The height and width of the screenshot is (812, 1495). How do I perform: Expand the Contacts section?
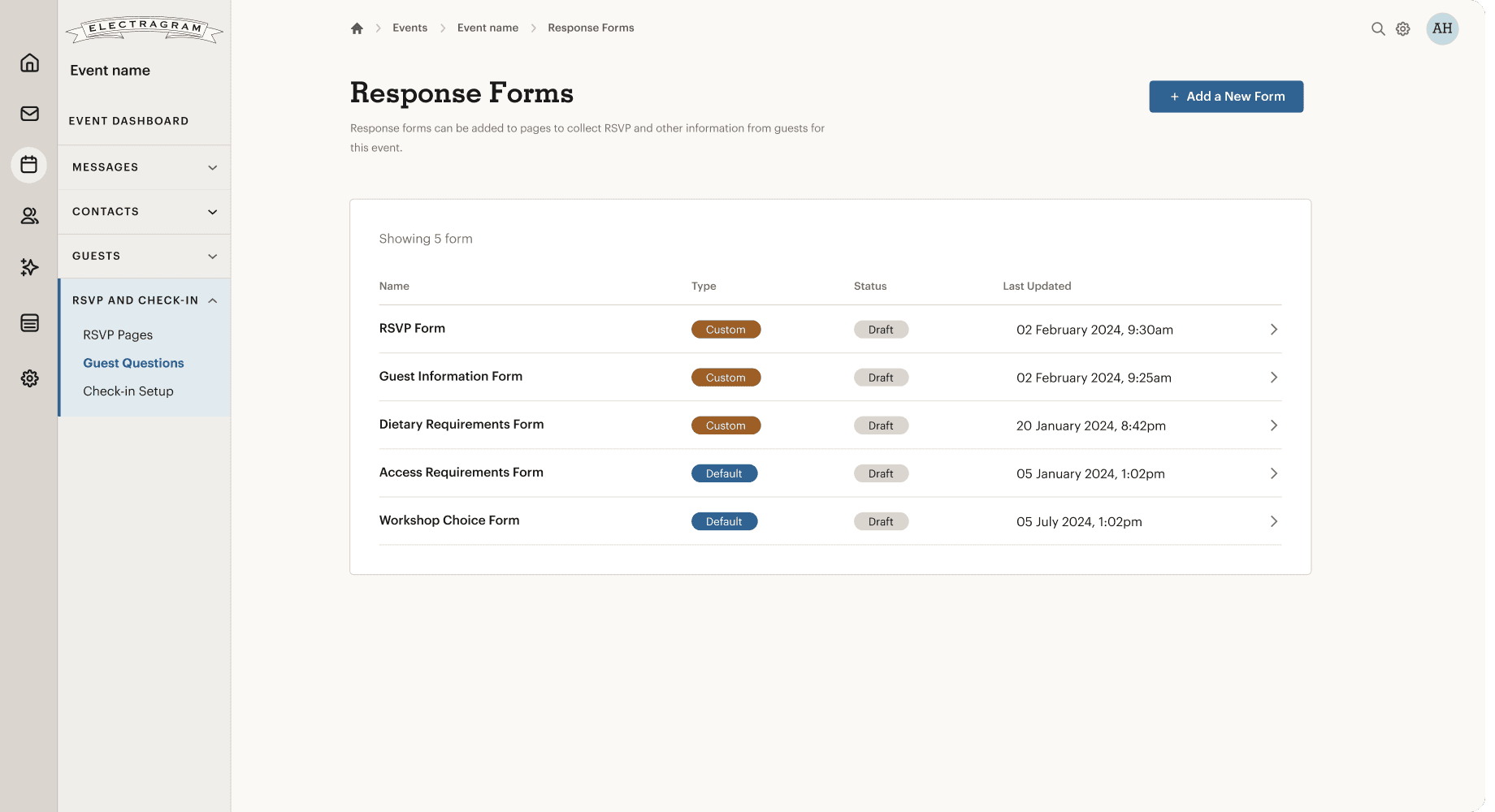(x=144, y=211)
